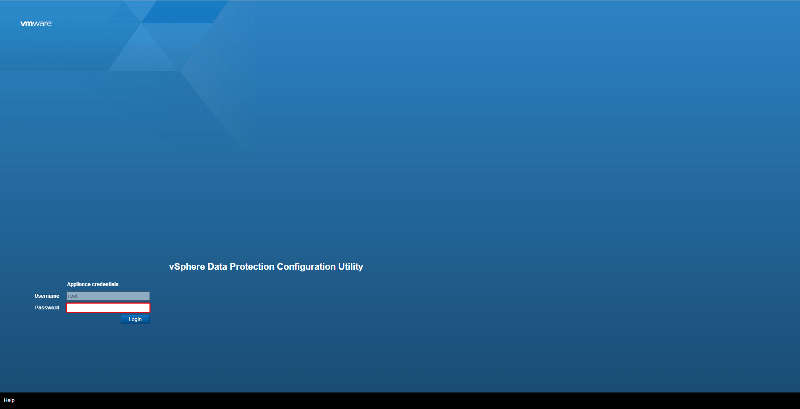Click the VMware logo
The height and width of the screenshot is (409, 800).
(36, 23)
